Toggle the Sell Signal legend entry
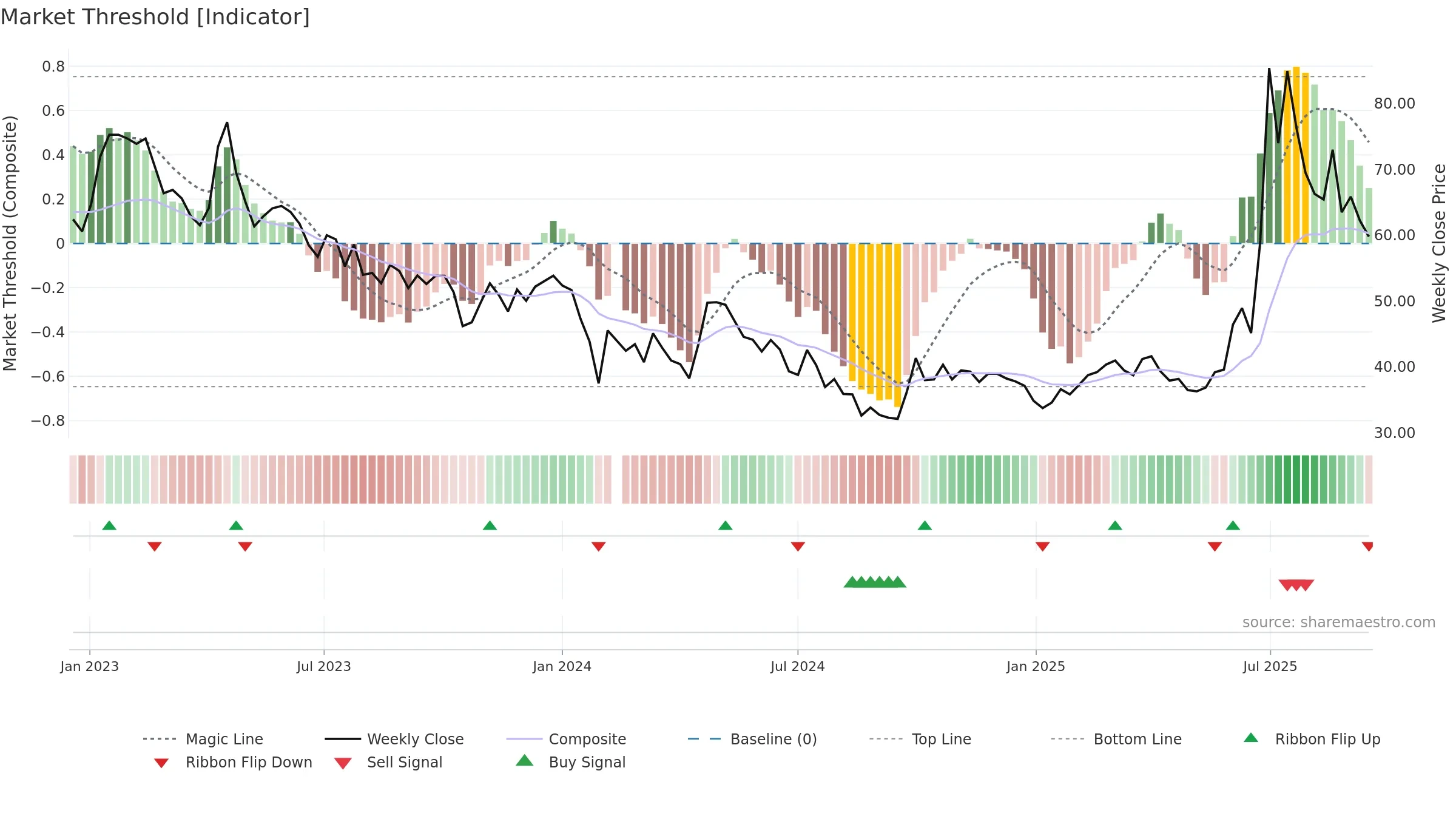This screenshot has width=1456, height=819. tap(388, 762)
